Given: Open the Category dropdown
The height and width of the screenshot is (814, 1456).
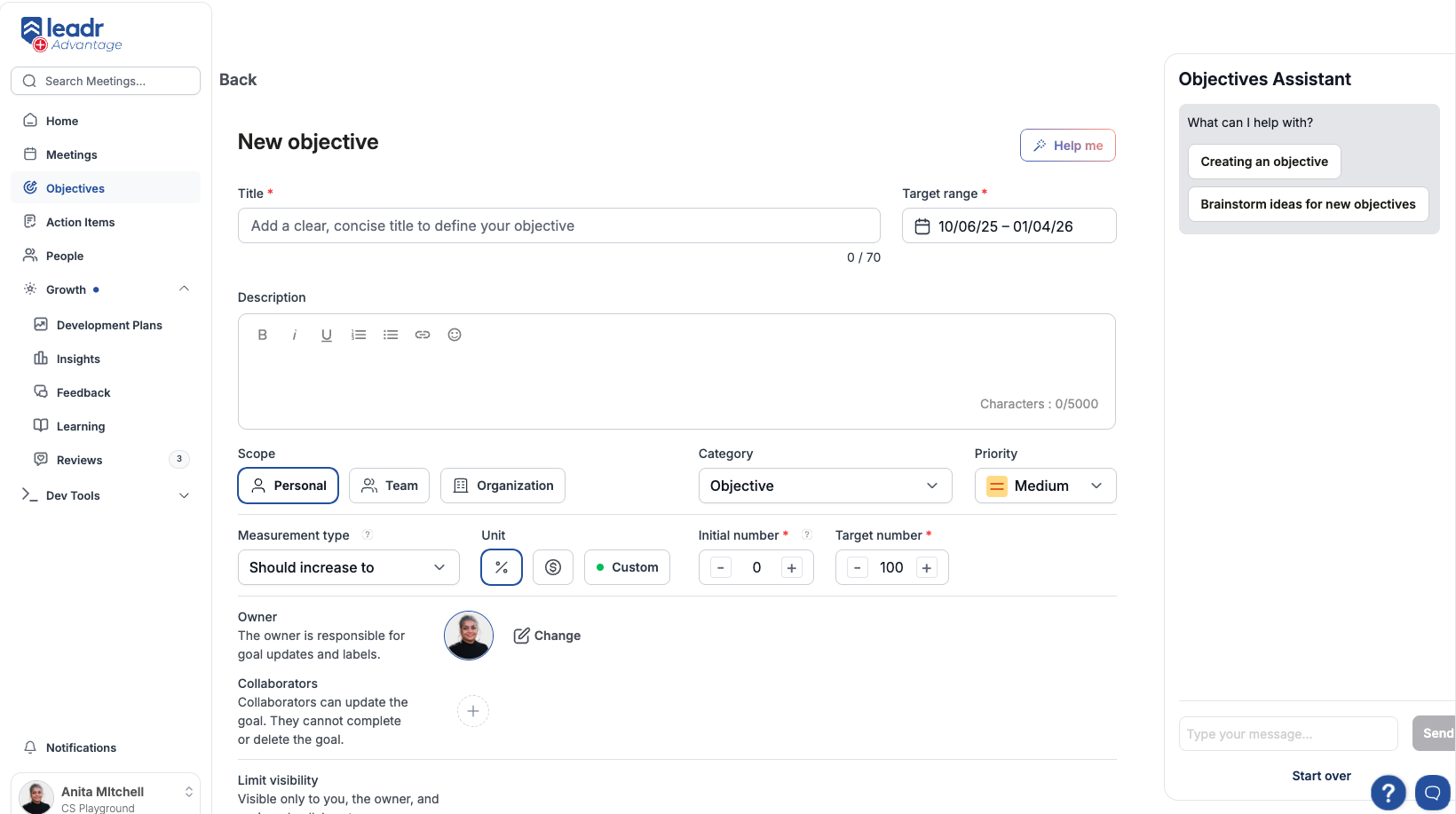Looking at the screenshot, I should (825, 486).
